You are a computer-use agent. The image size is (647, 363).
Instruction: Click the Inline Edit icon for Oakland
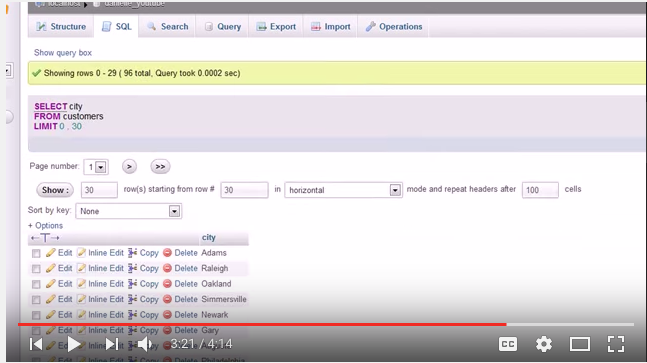click(82, 284)
